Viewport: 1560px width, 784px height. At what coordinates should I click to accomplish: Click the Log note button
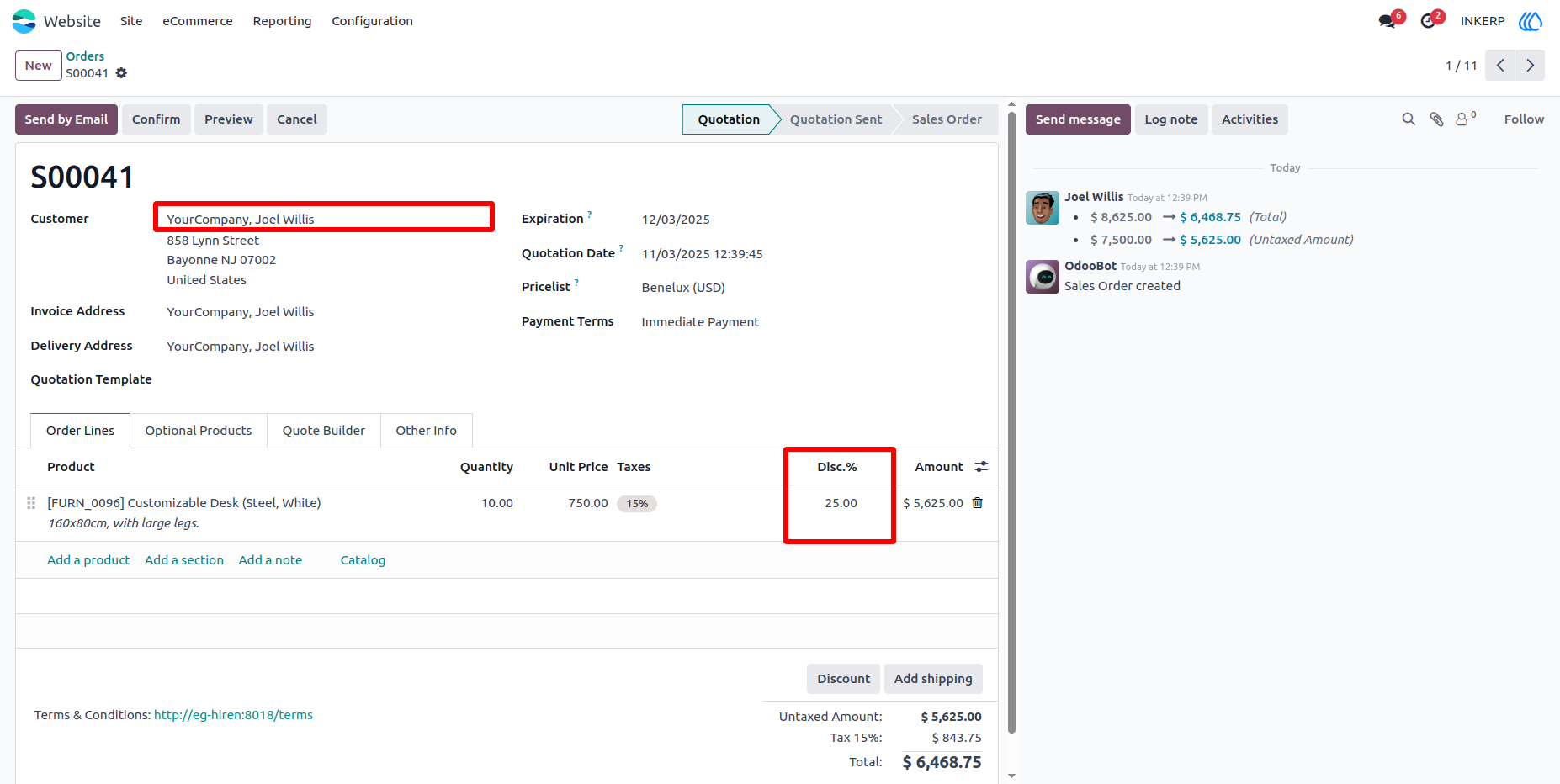[1171, 119]
